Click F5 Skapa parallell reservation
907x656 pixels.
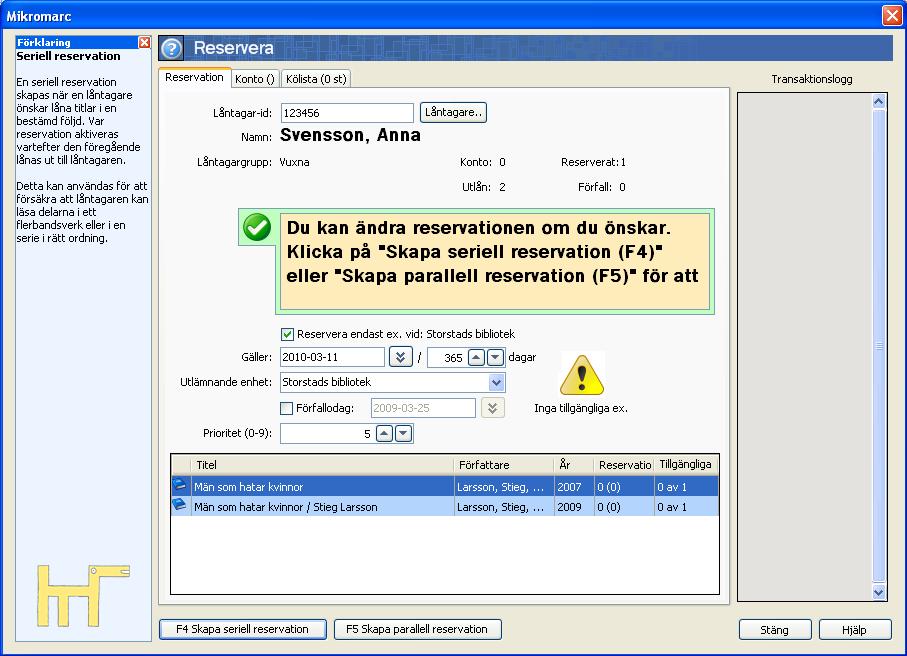click(417, 629)
